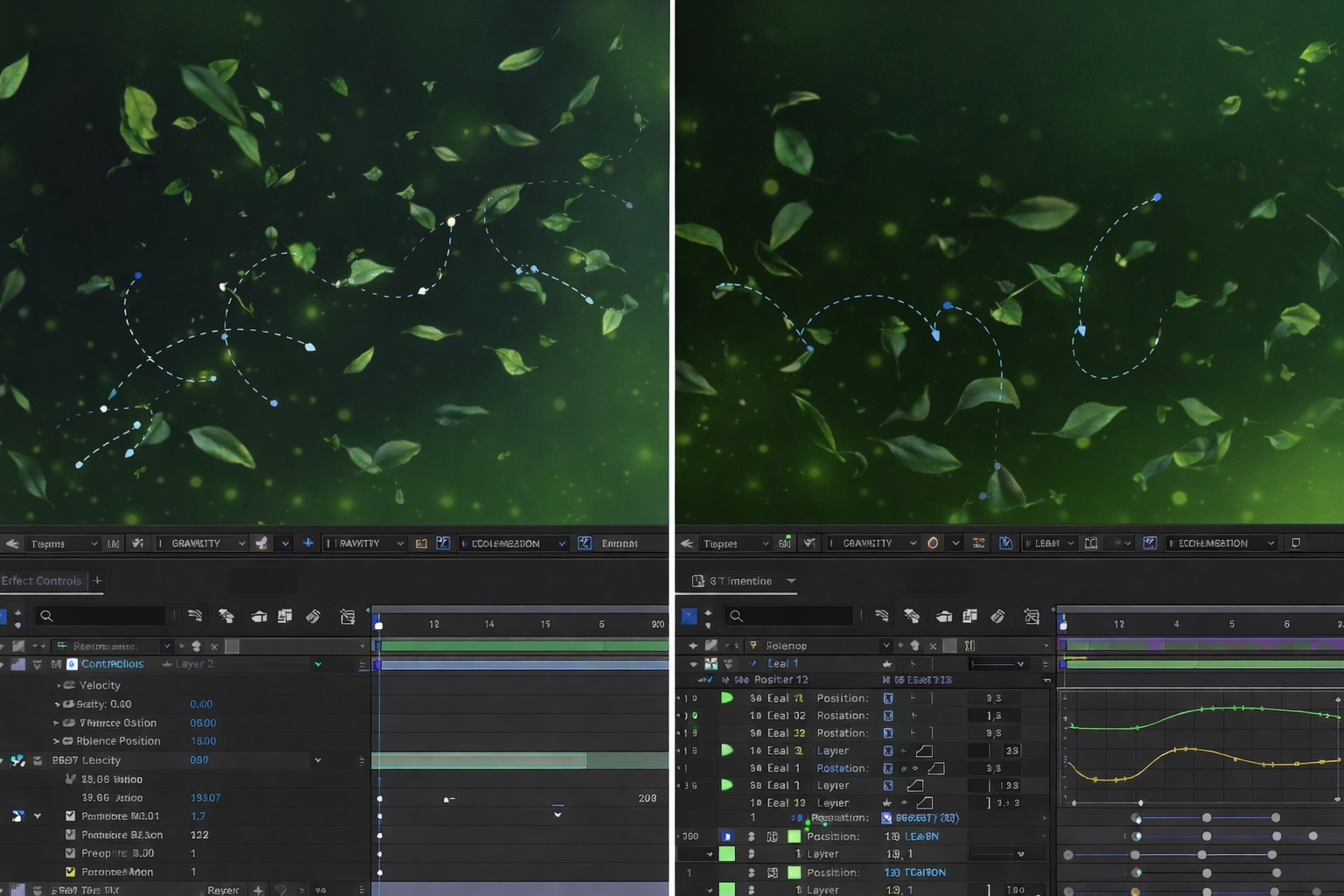Viewport: 1344px width, 896px height.
Task: Click the Enirini button in left toolbar
Action: (x=619, y=543)
